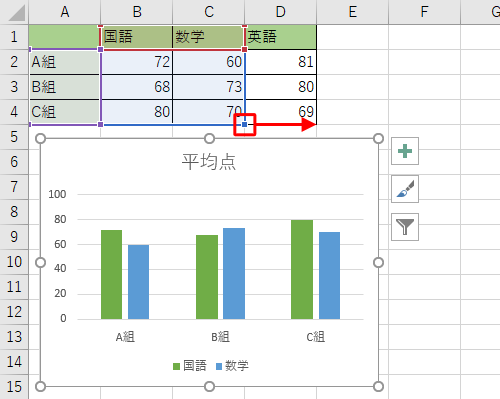The width and height of the screenshot is (500, 399).
Task: Click the A組 row label cell
Action: (x=65, y=62)
